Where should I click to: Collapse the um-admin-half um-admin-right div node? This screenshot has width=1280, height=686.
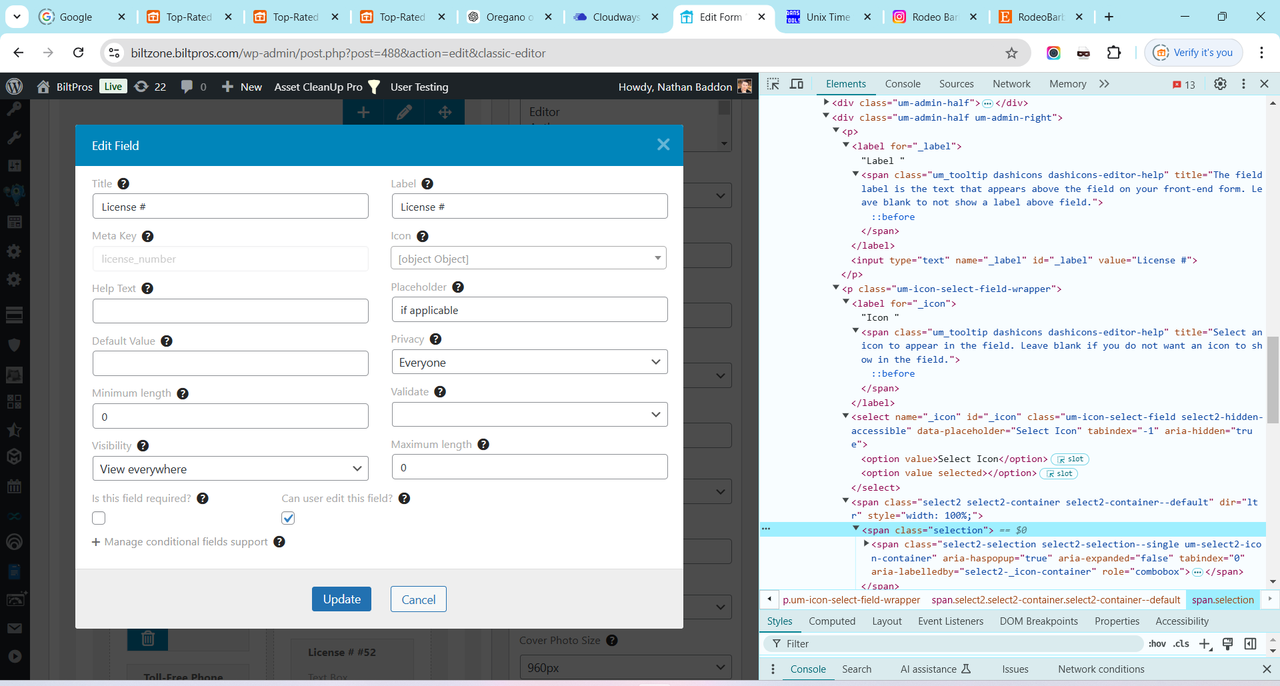(x=826, y=117)
